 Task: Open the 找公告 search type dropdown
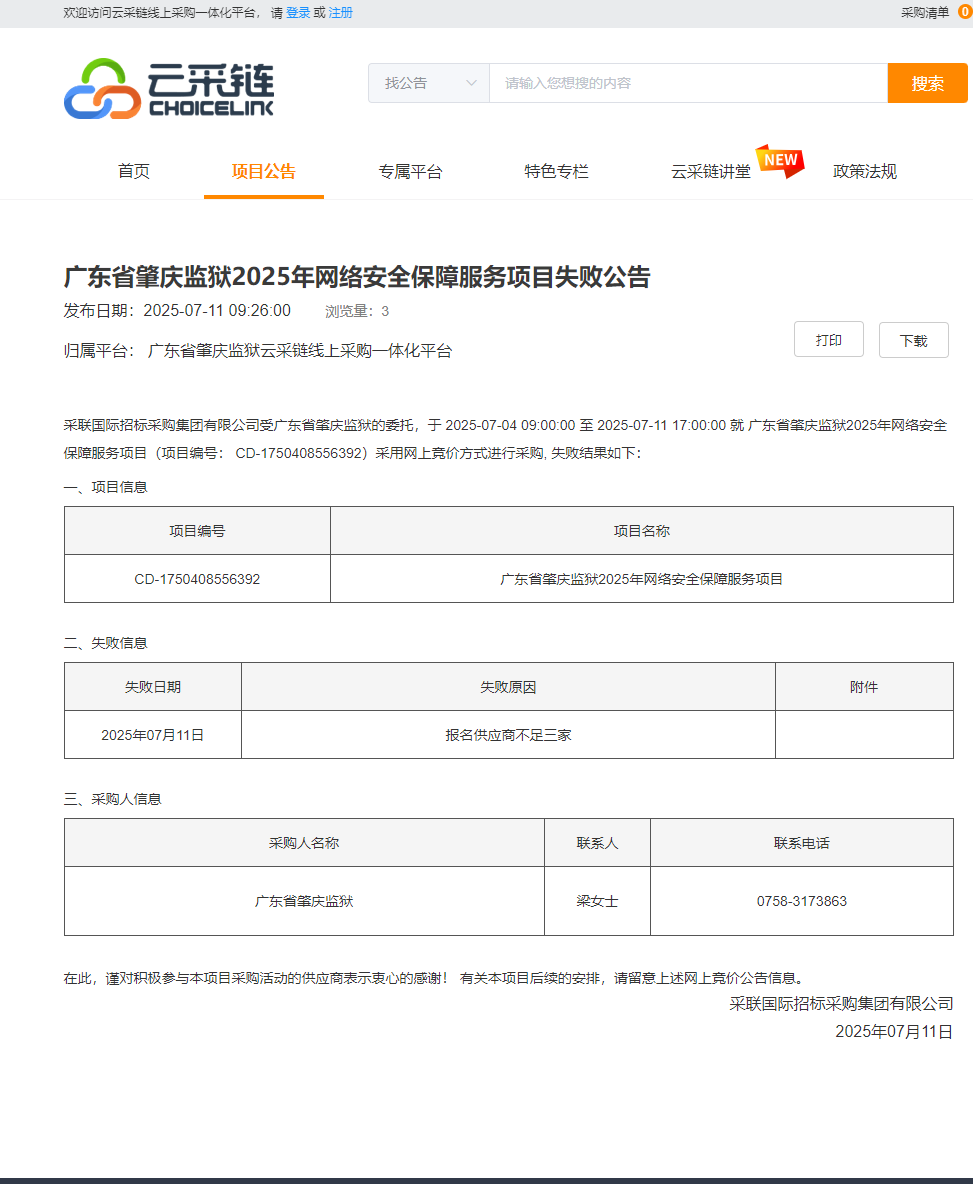(429, 83)
